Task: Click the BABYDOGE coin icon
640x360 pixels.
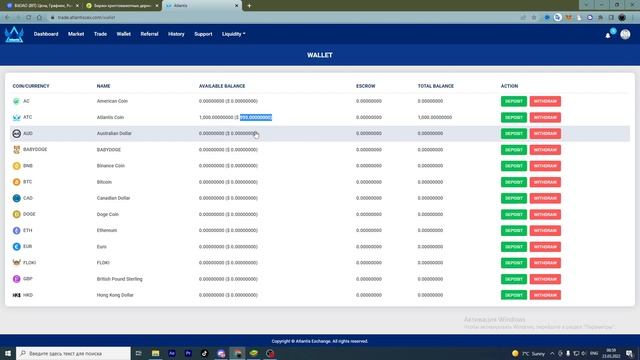Action: pos(16,150)
